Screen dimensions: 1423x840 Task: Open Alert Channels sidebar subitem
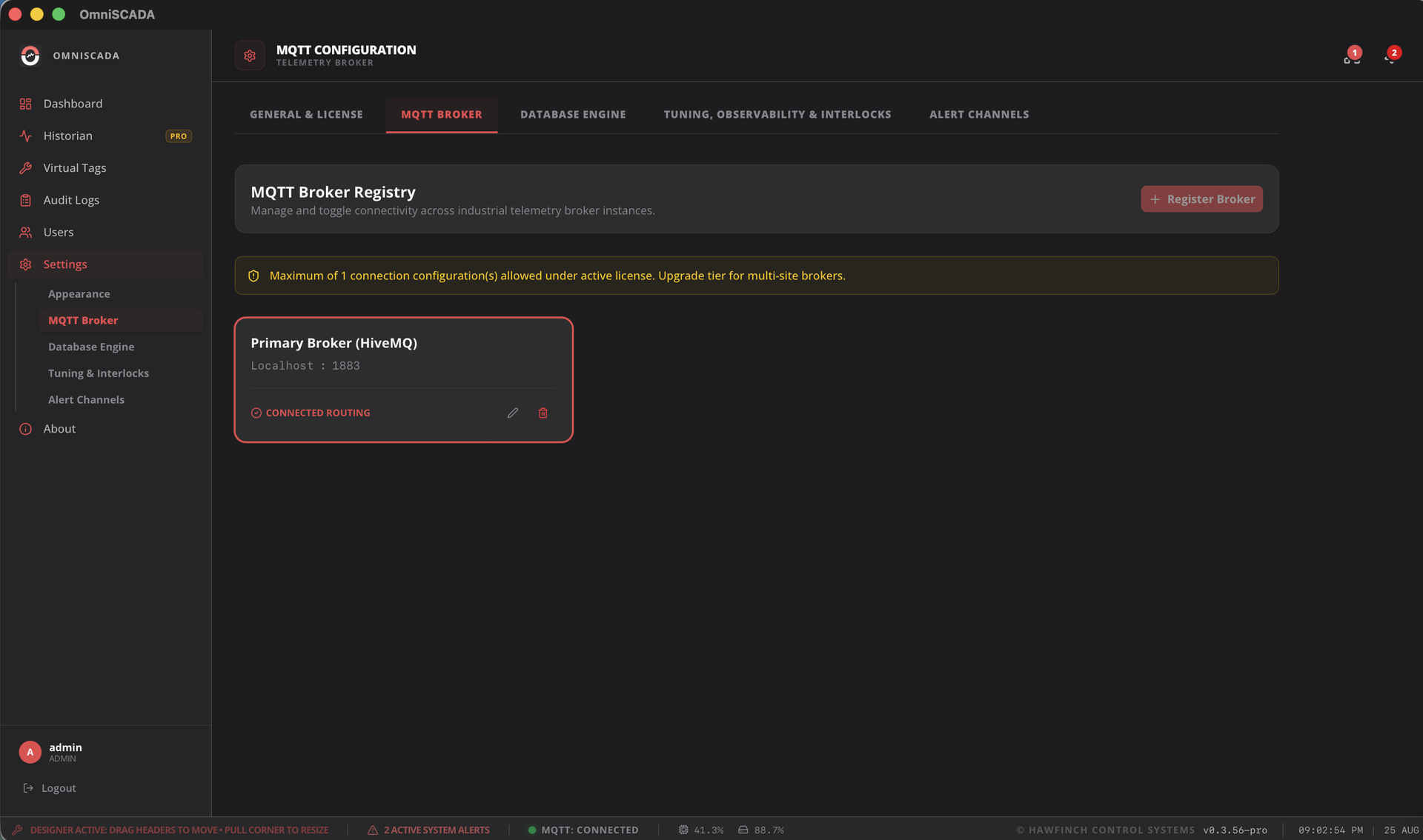86,400
